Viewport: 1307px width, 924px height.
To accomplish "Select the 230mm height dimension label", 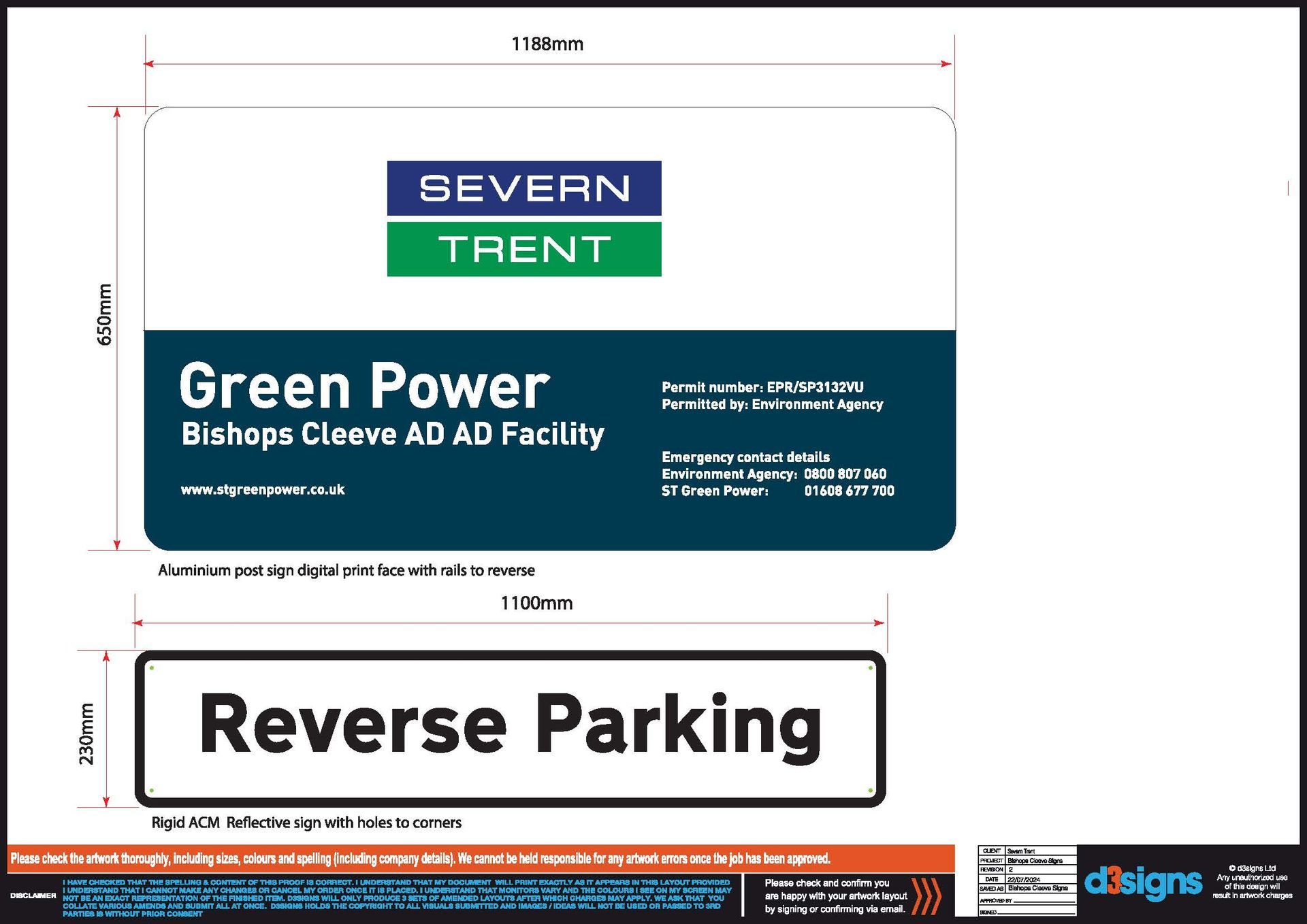I will point(86,734).
